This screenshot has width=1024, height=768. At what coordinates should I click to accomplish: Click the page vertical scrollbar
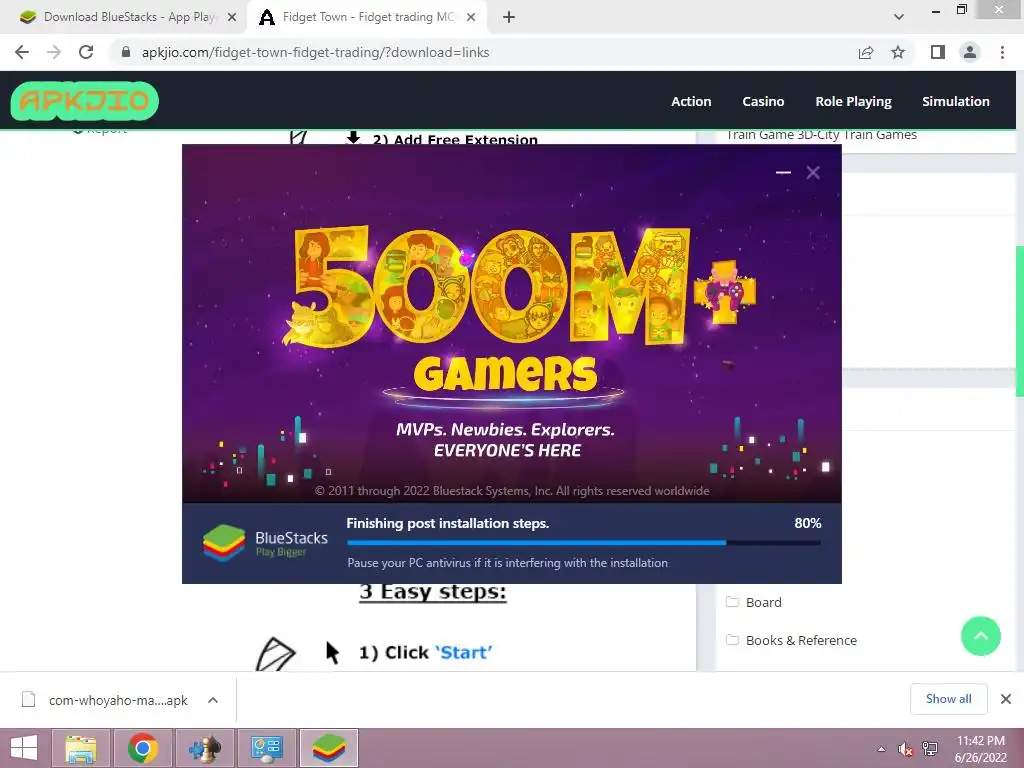[x=1019, y=321]
